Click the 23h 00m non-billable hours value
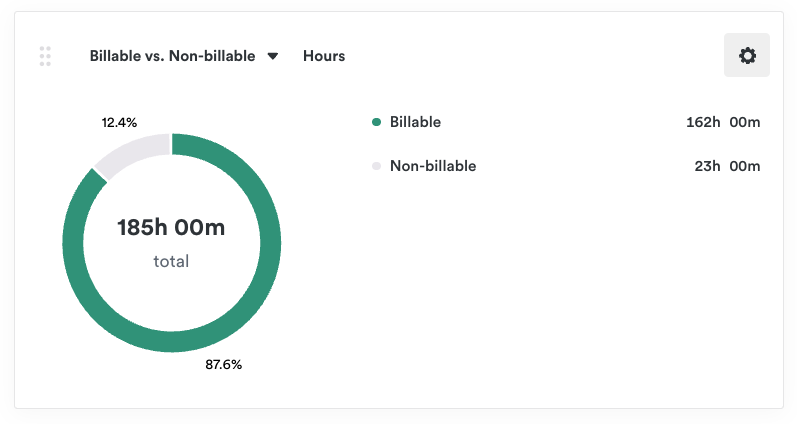 pos(727,166)
